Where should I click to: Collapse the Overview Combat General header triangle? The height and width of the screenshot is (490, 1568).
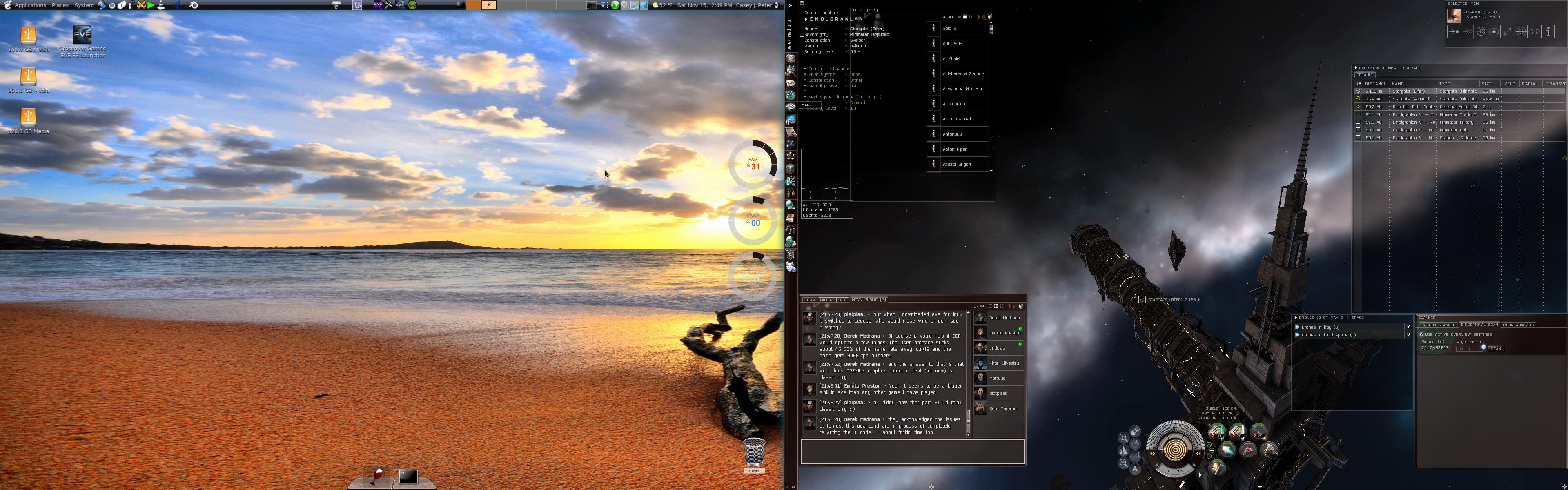point(1356,67)
